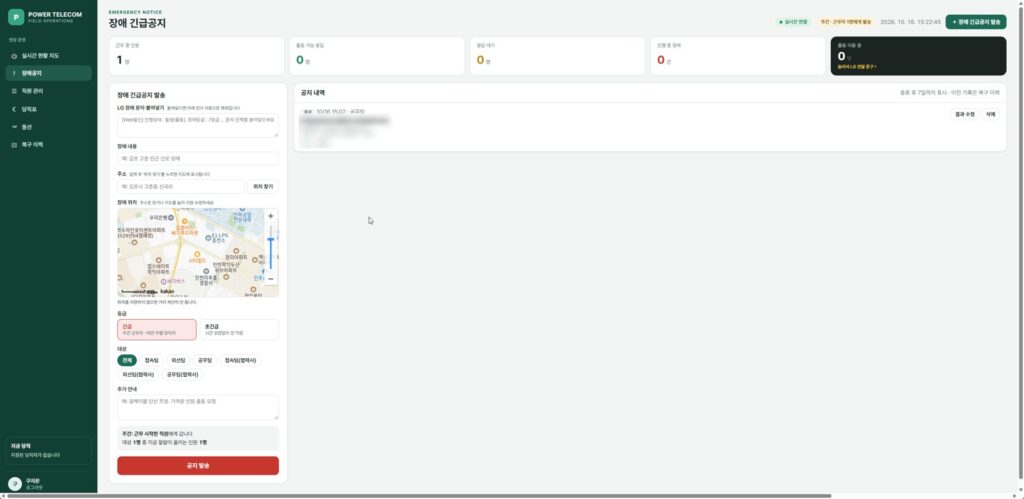Click the 삭제 button in notice row
This screenshot has width=1024, height=499.
tap(991, 114)
